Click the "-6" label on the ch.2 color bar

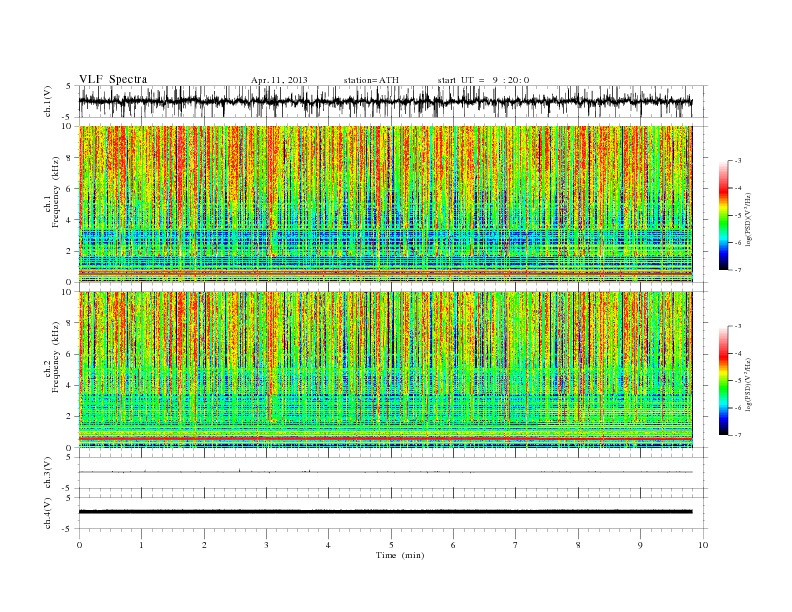click(738, 408)
